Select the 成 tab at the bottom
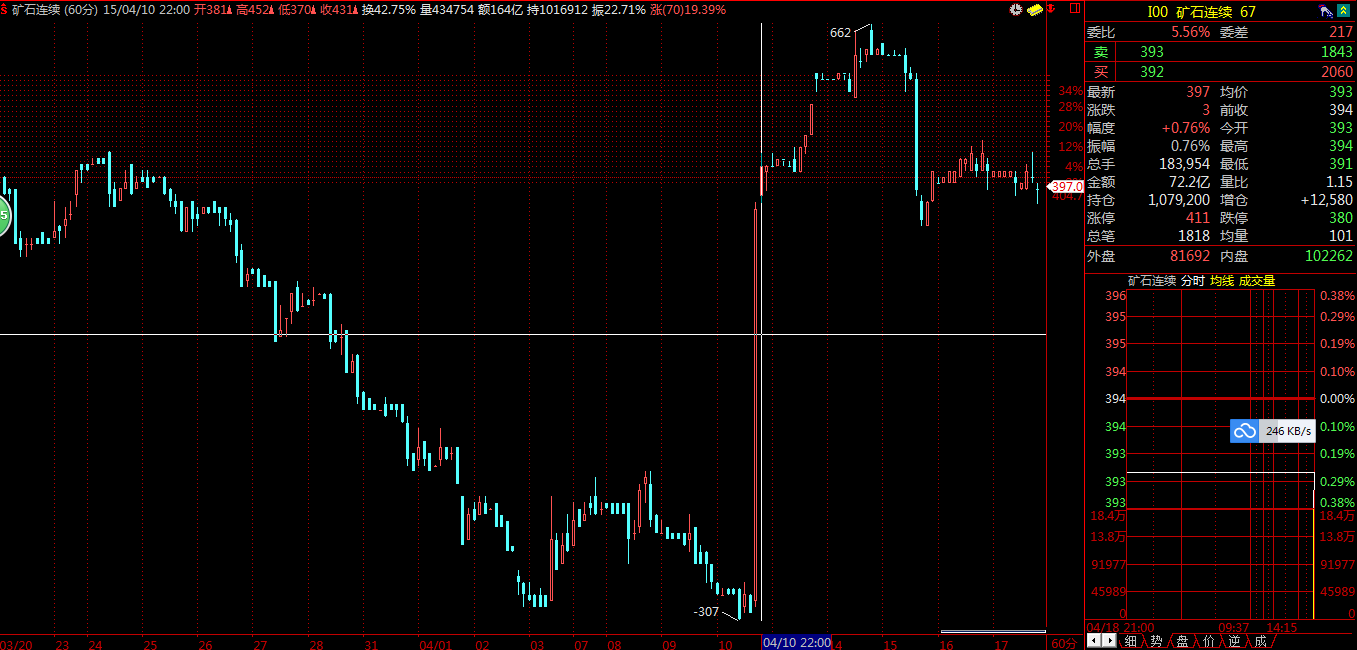The image size is (1357, 650). (x=1260, y=641)
